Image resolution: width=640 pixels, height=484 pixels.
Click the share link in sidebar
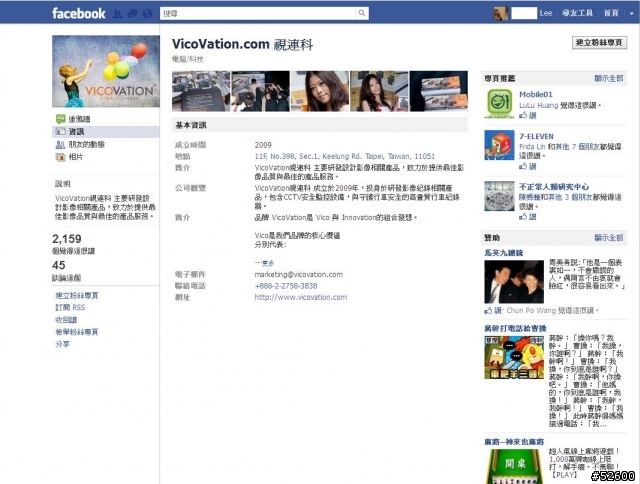[x=62, y=344]
